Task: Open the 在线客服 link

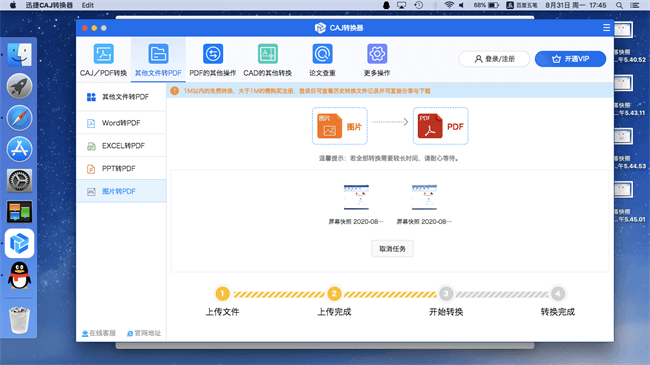Action: point(99,333)
